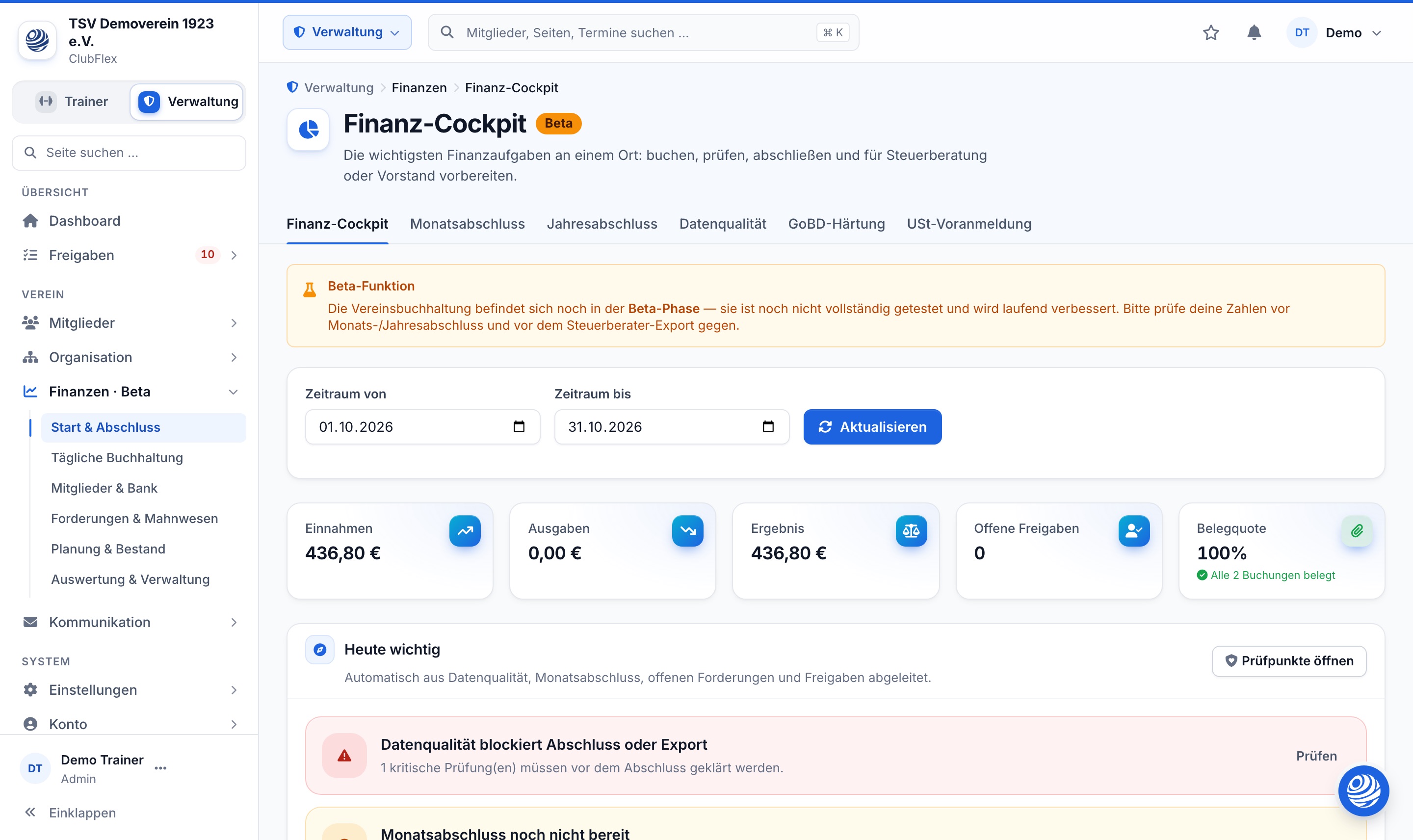The width and height of the screenshot is (1413, 840).
Task: Open the Demo user account menu
Action: pos(1334,33)
